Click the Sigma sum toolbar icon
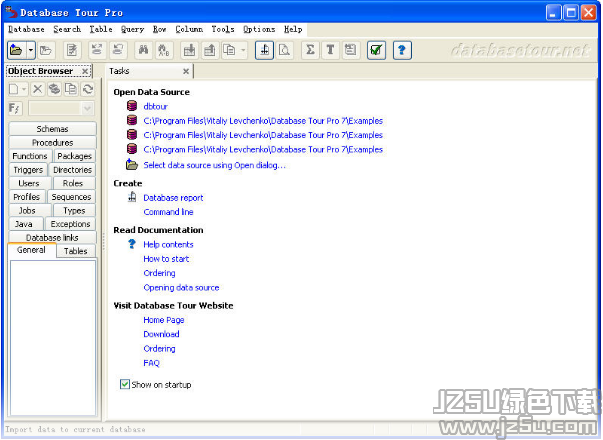Image resolution: width=603 pixels, height=440 pixels. point(310,50)
